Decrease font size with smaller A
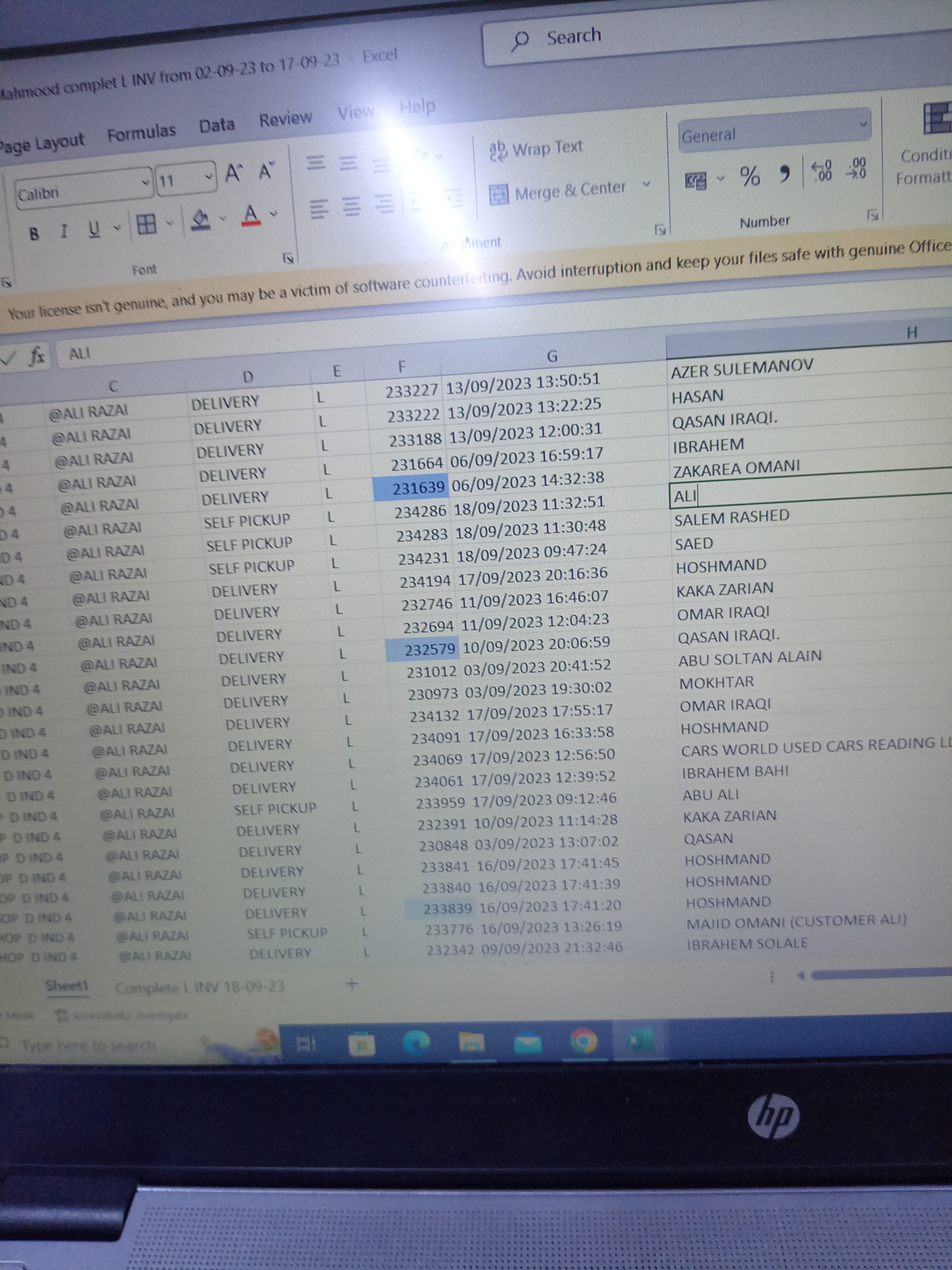This screenshot has width=952, height=1270. (x=266, y=170)
